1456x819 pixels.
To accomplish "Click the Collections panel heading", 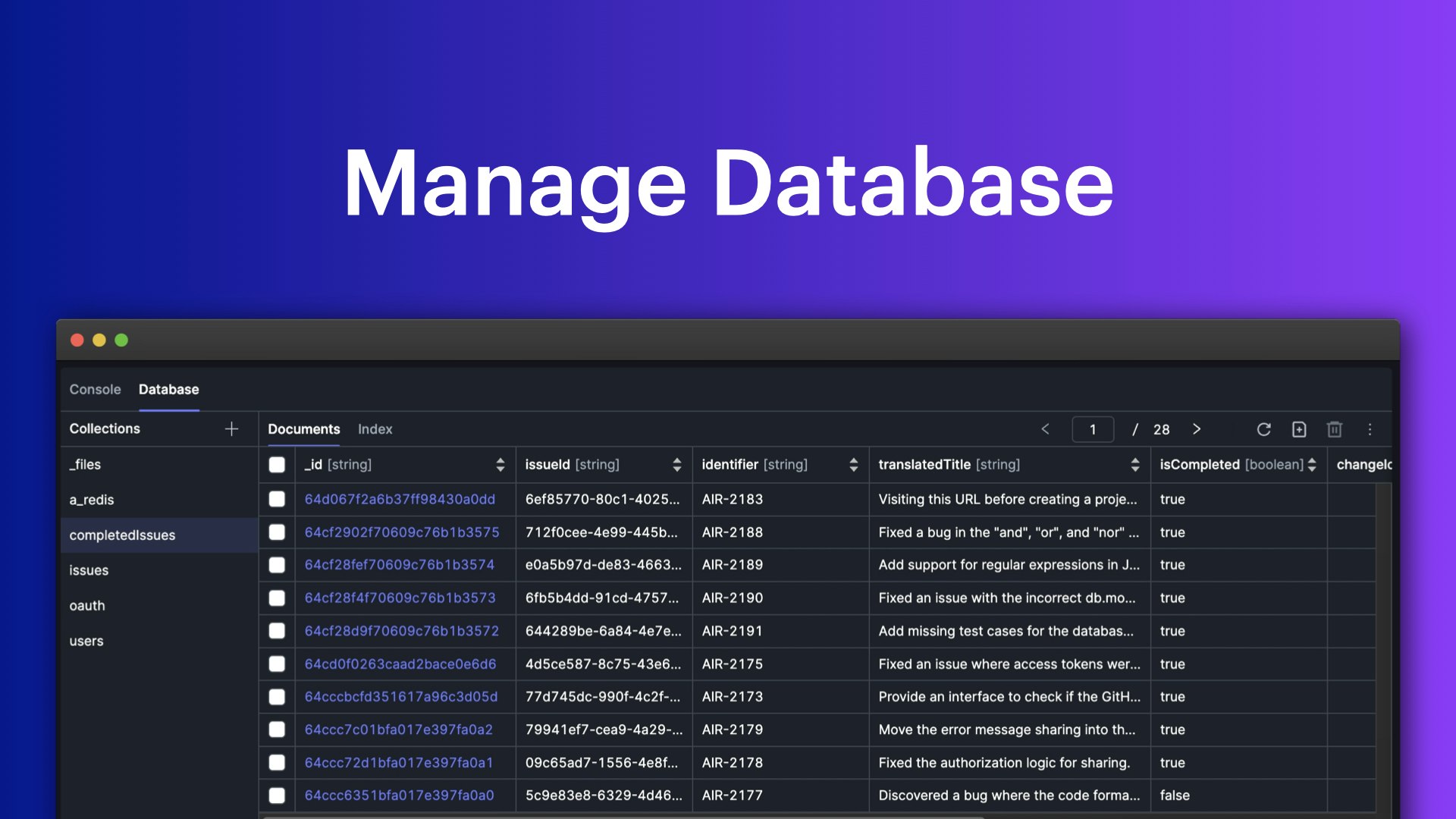I will tap(105, 428).
